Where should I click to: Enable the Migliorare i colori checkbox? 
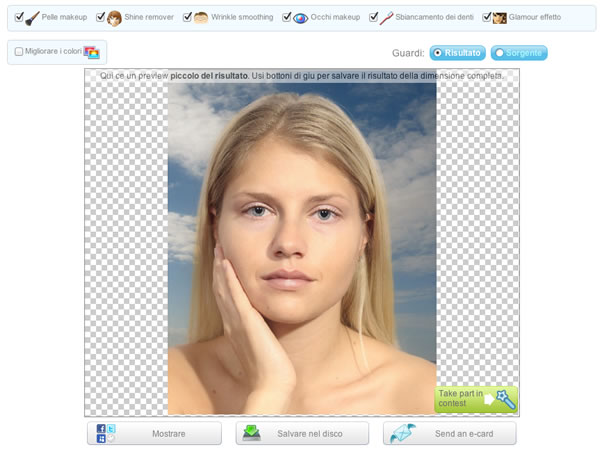pyautogui.click(x=19, y=51)
